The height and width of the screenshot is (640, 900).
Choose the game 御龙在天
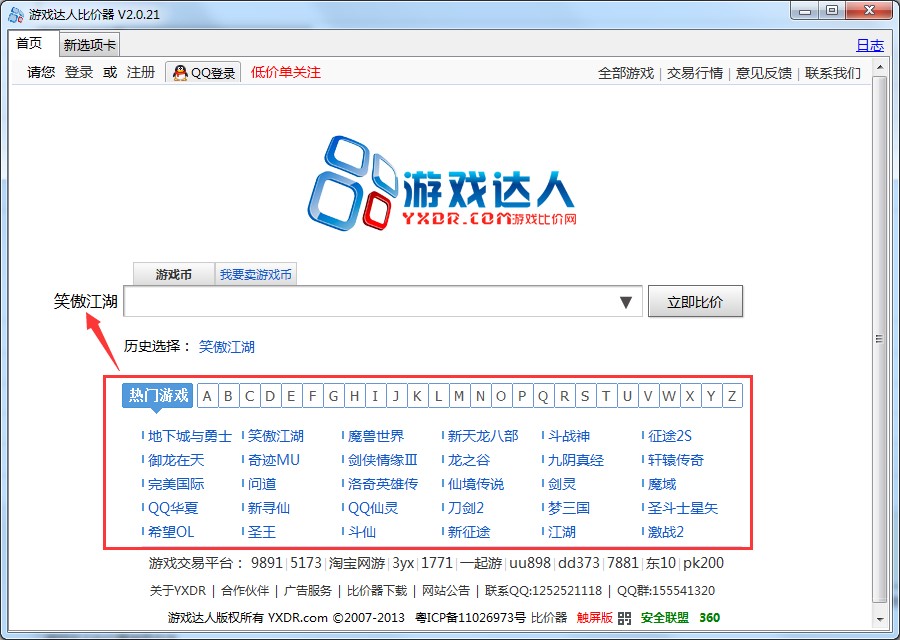click(x=176, y=460)
